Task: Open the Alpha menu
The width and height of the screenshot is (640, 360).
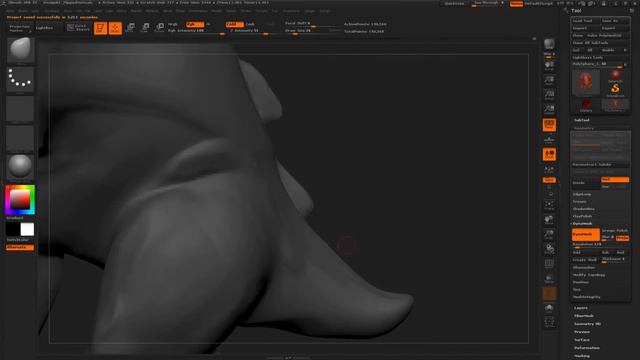Action: 10,11
